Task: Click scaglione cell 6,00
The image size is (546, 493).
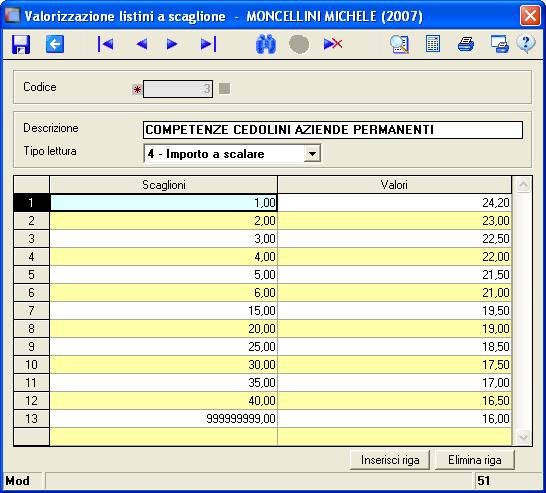Action: tap(164, 293)
